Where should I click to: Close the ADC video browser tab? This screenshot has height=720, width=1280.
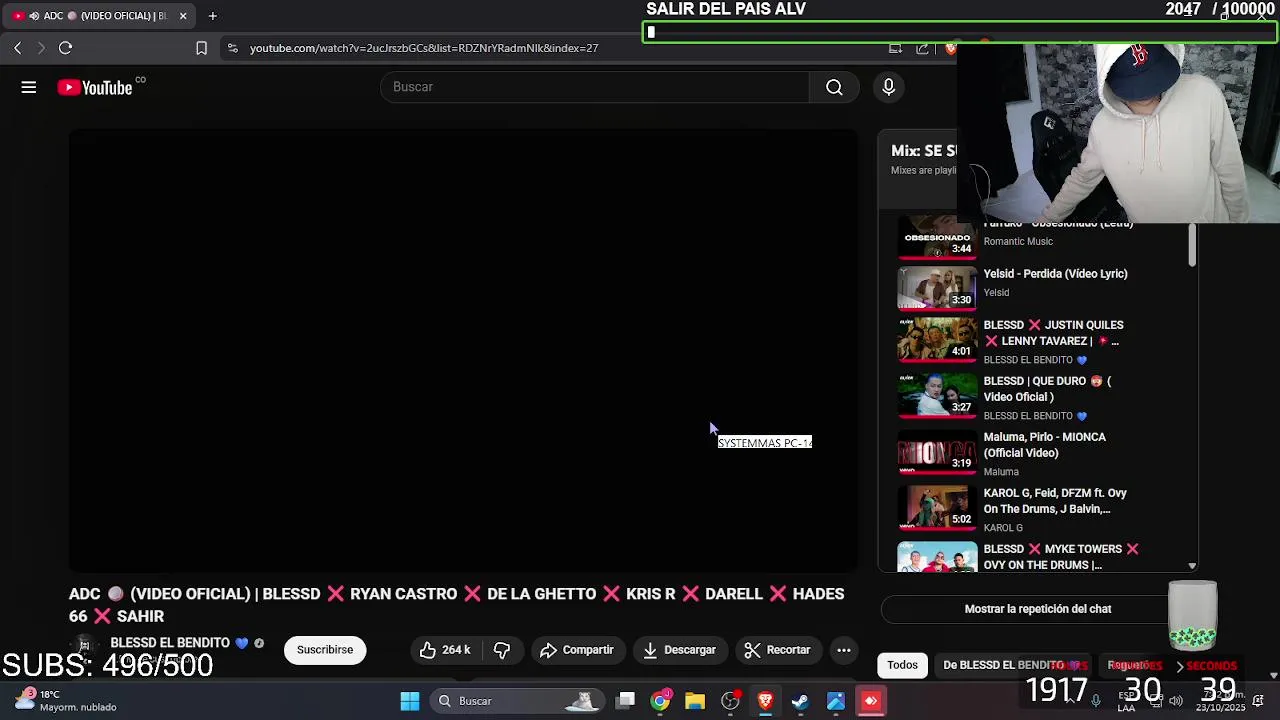click(183, 16)
